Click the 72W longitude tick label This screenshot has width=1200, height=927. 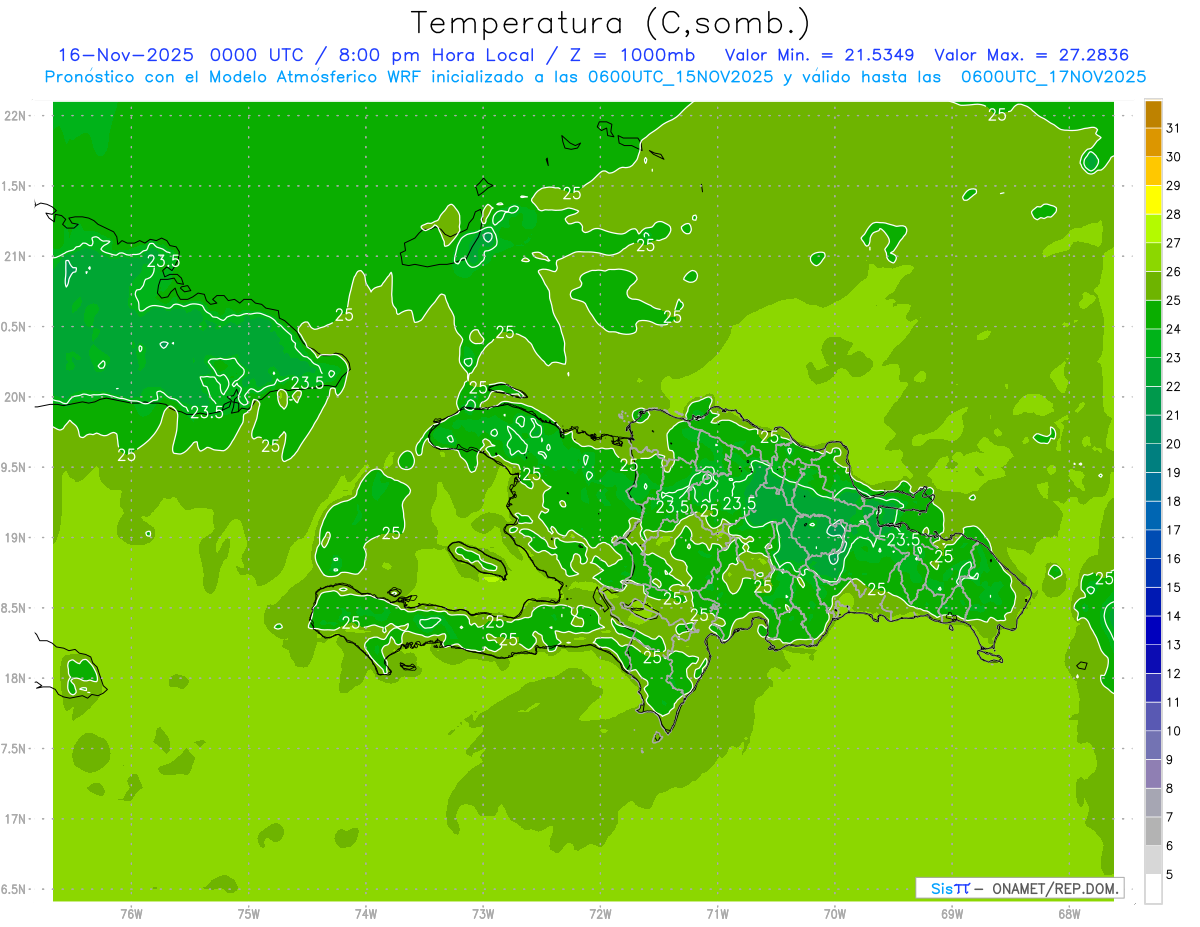(x=600, y=913)
